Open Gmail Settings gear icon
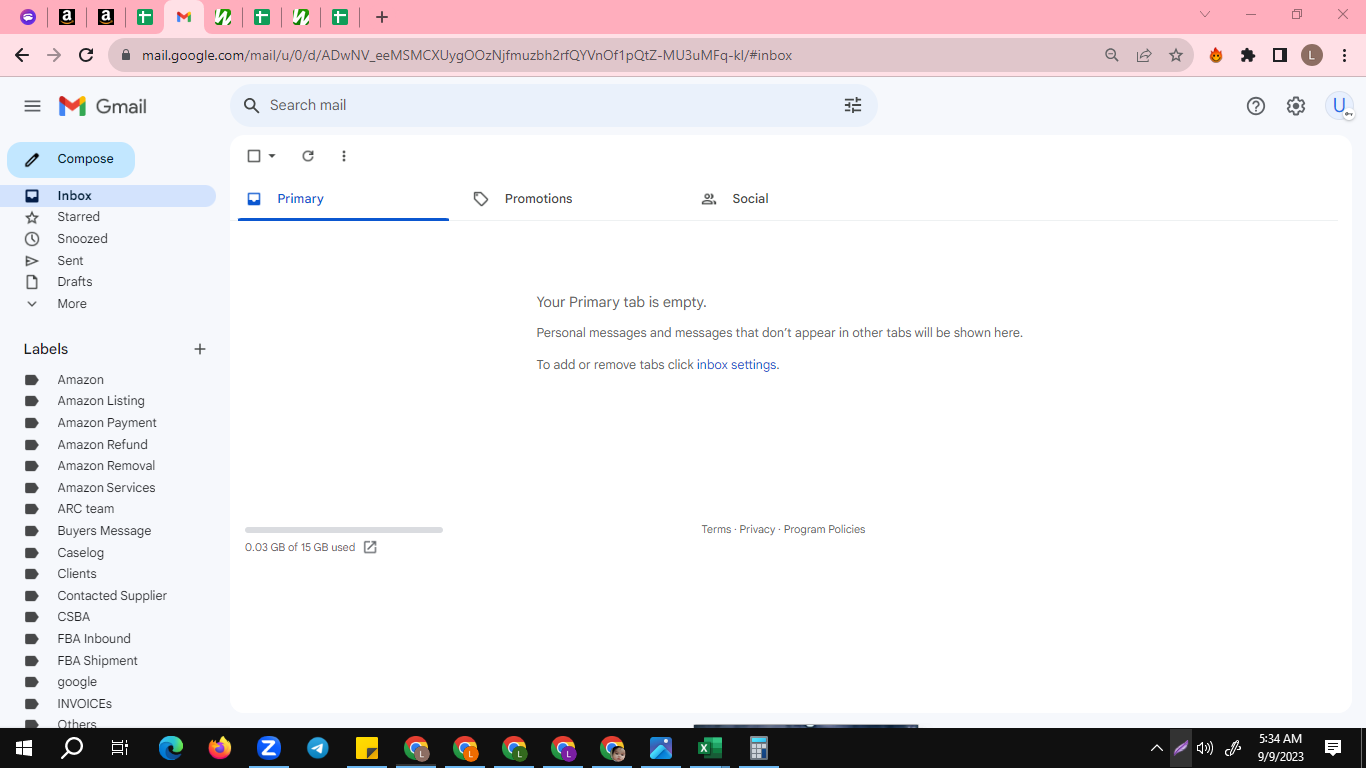The width and height of the screenshot is (1366, 768). pos(1296,106)
